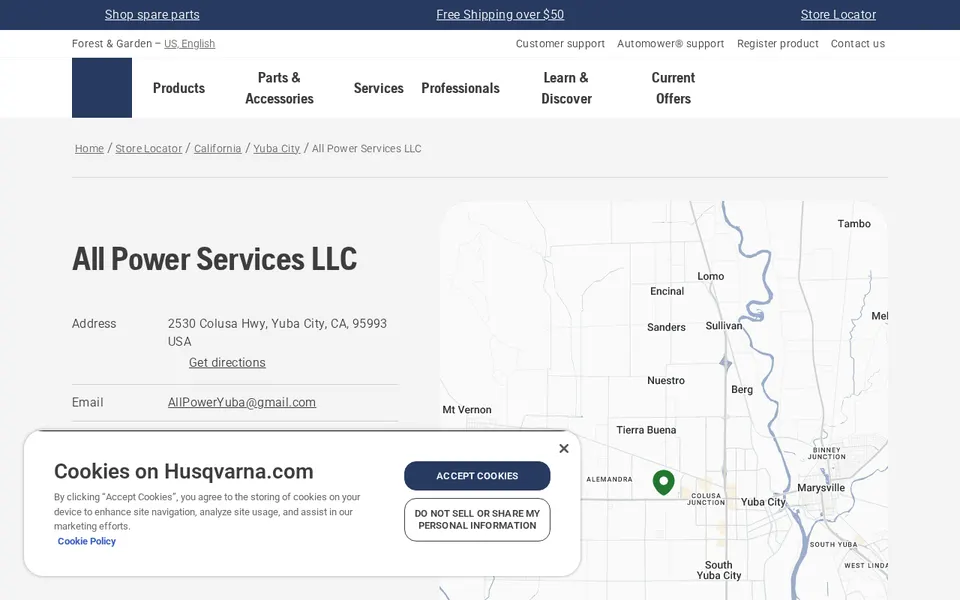Accept cookies on Husqvarna.com
Image resolution: width=960 pixels, height=600 pixels.
click(477, 476)
